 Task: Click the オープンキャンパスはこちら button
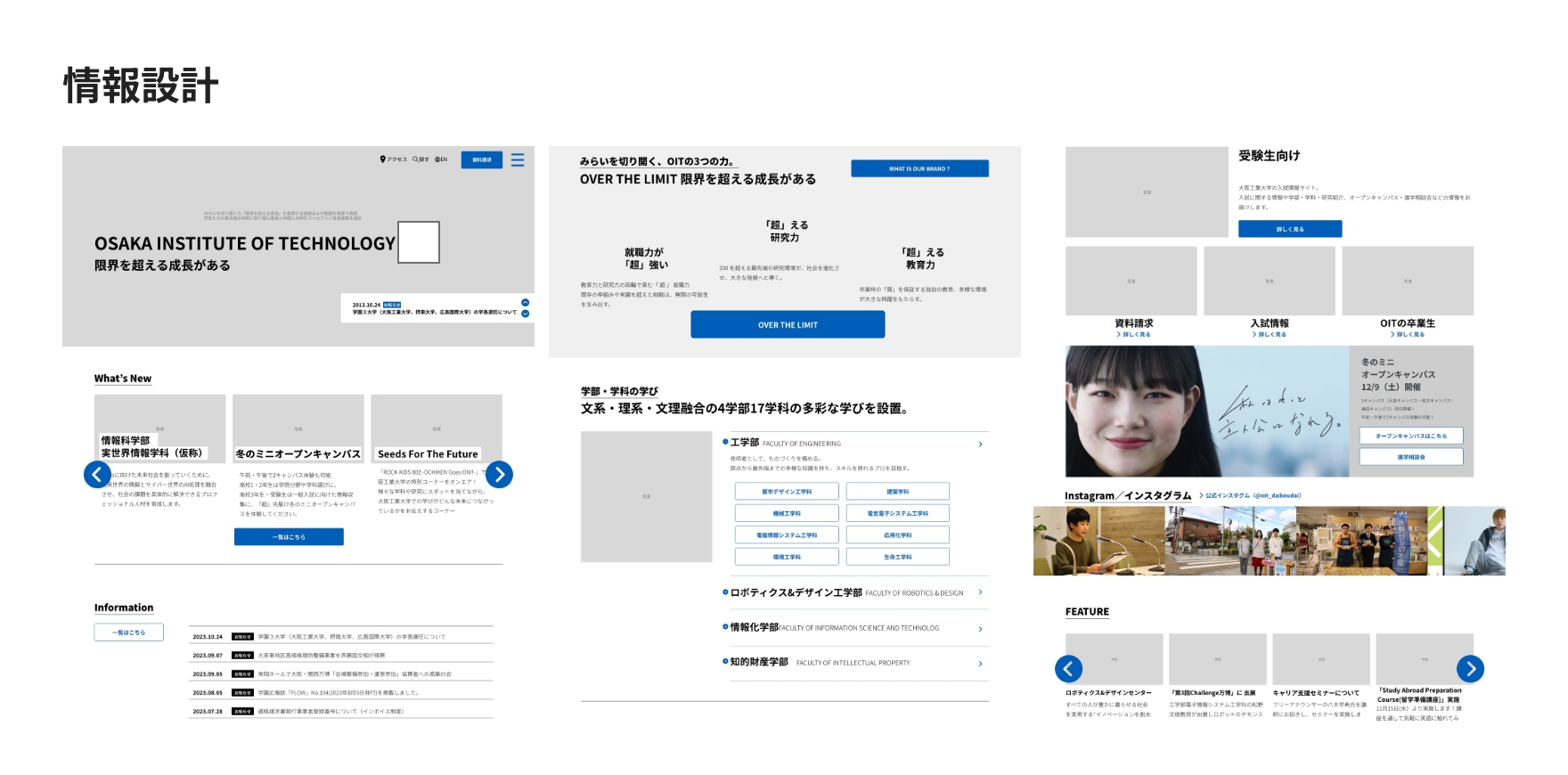[x=1411, y=436]
